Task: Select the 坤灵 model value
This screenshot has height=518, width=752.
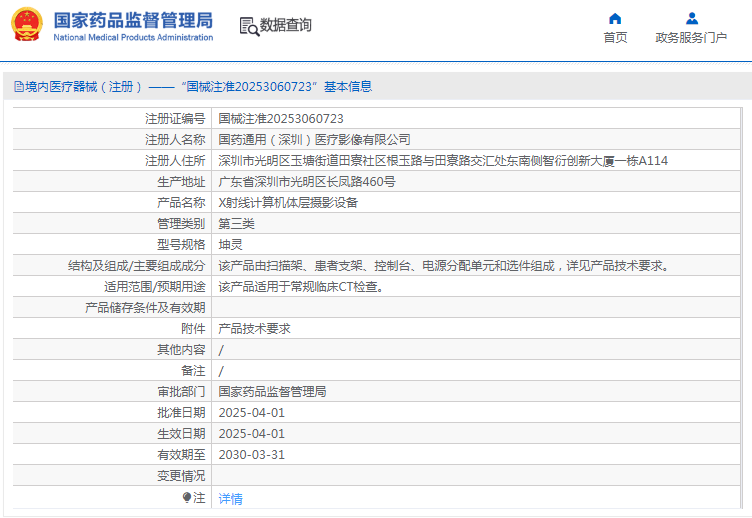Action: click(231, 245)
